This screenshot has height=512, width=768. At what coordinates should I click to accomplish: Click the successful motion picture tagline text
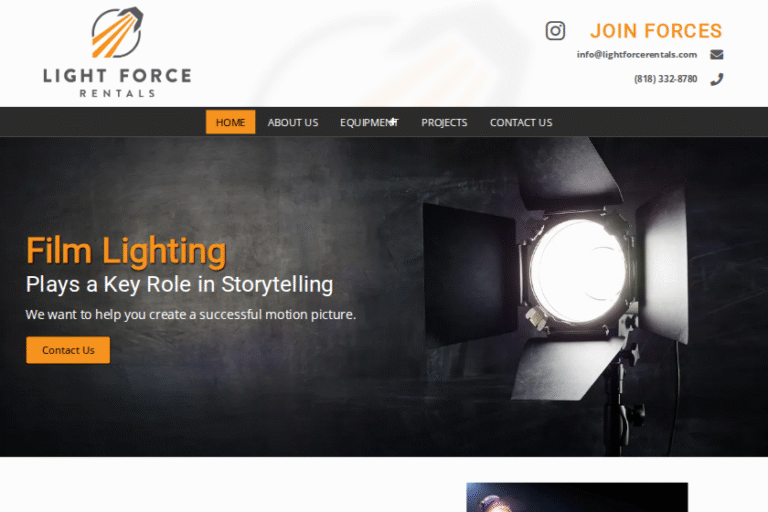[191, 315]
